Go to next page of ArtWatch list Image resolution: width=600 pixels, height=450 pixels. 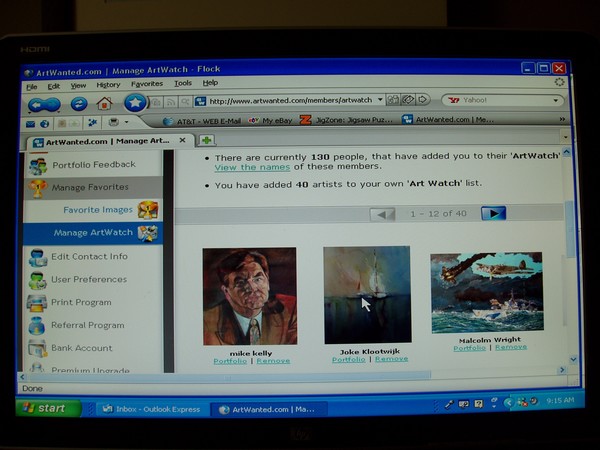pos(494,213)
